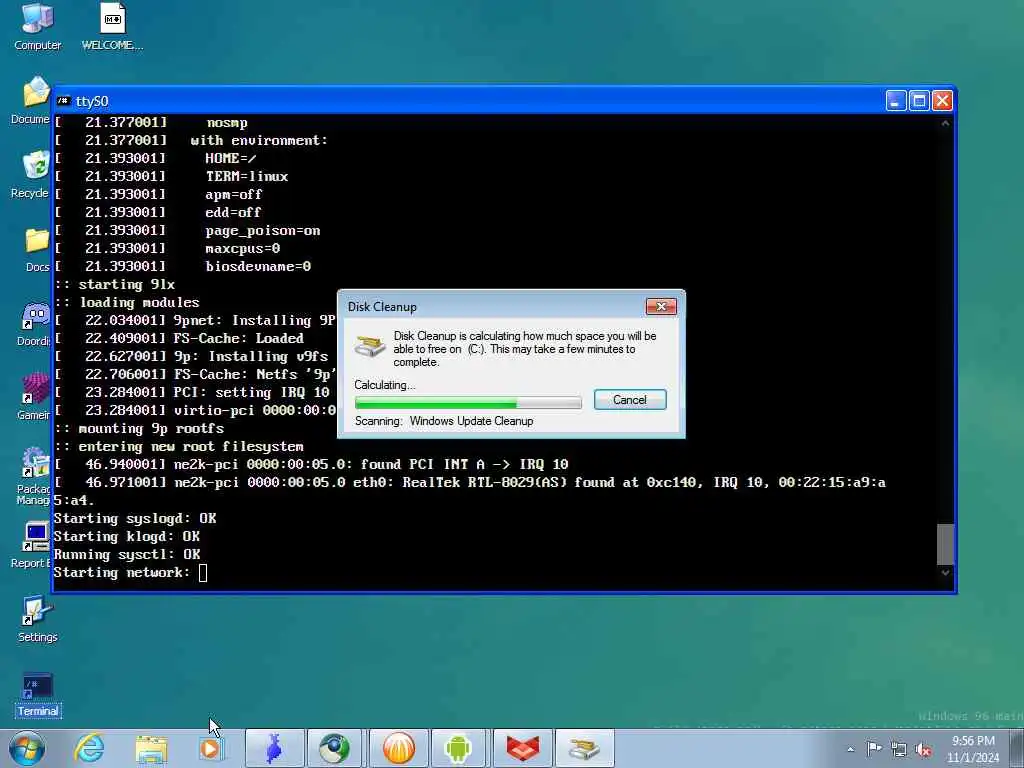
Task: Click the Disk Cleanup broom icon
Action: [370, 345]
